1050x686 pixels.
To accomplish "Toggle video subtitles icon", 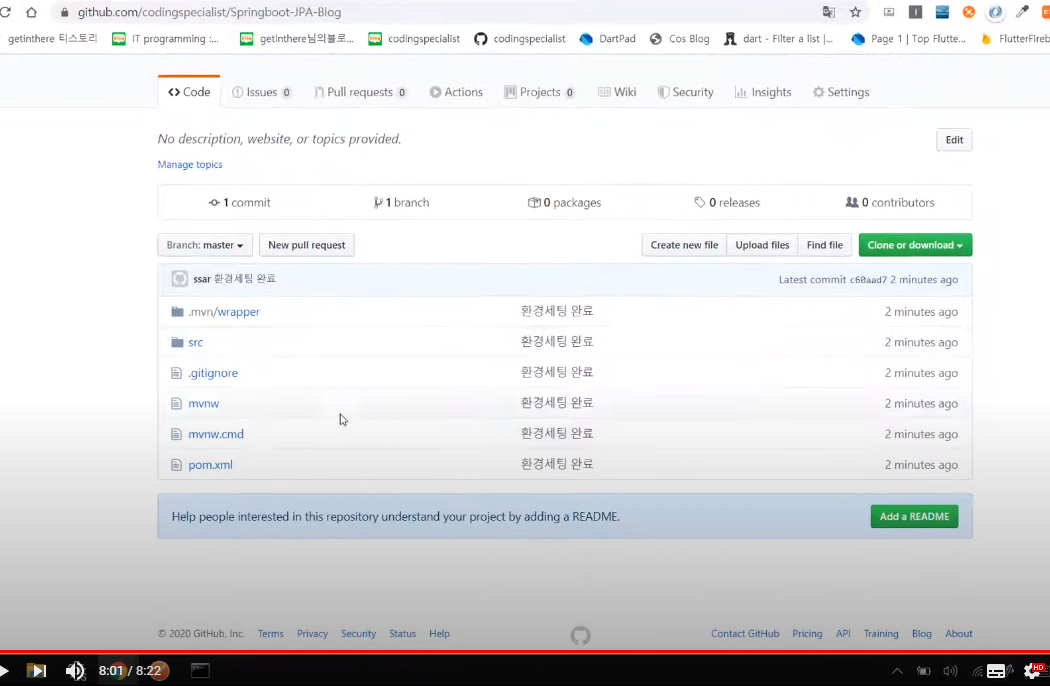I will tap(996, 671).
